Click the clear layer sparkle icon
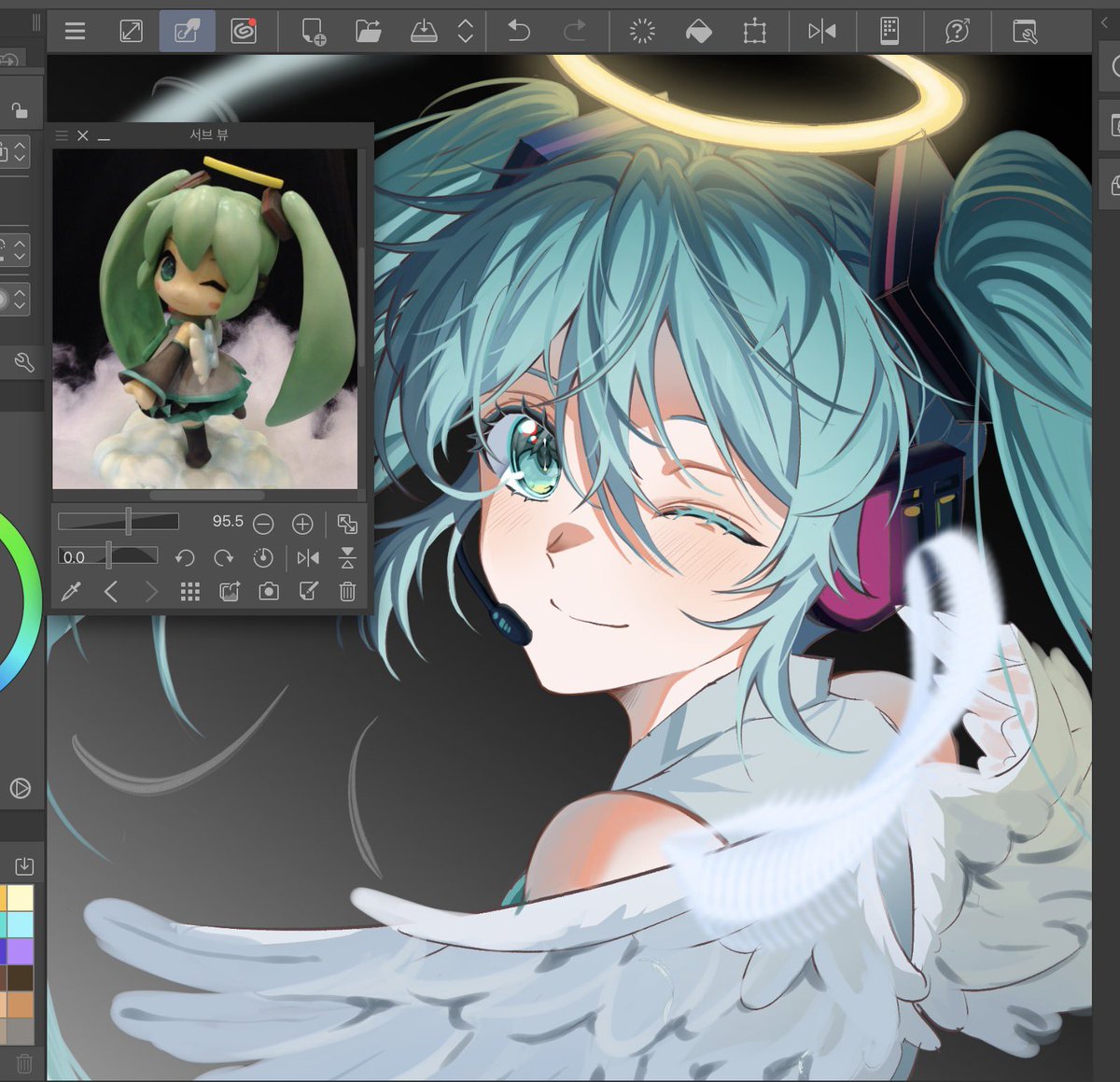The height and width of the screenshot is (1082, 1120). (x=642, y=32)
